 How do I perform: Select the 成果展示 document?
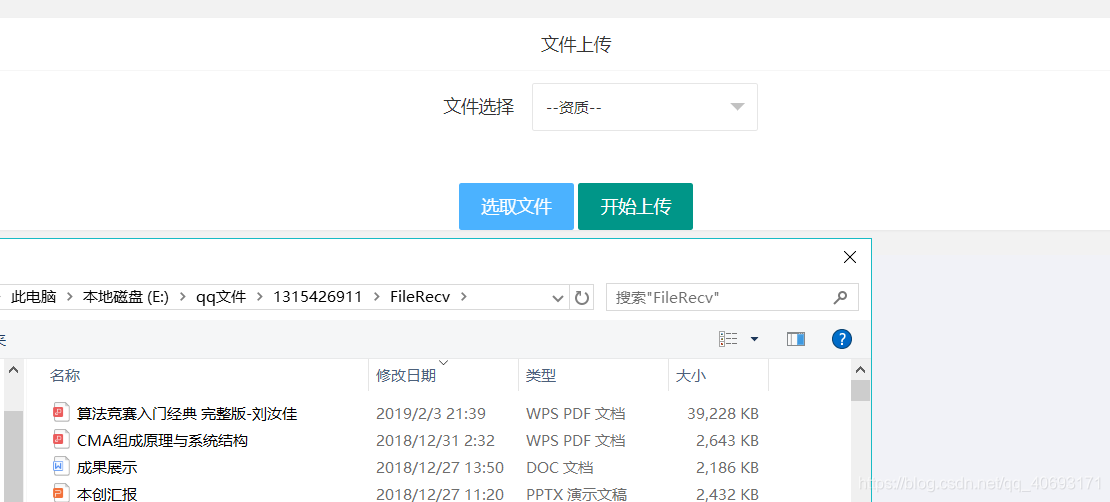[107, 467]
